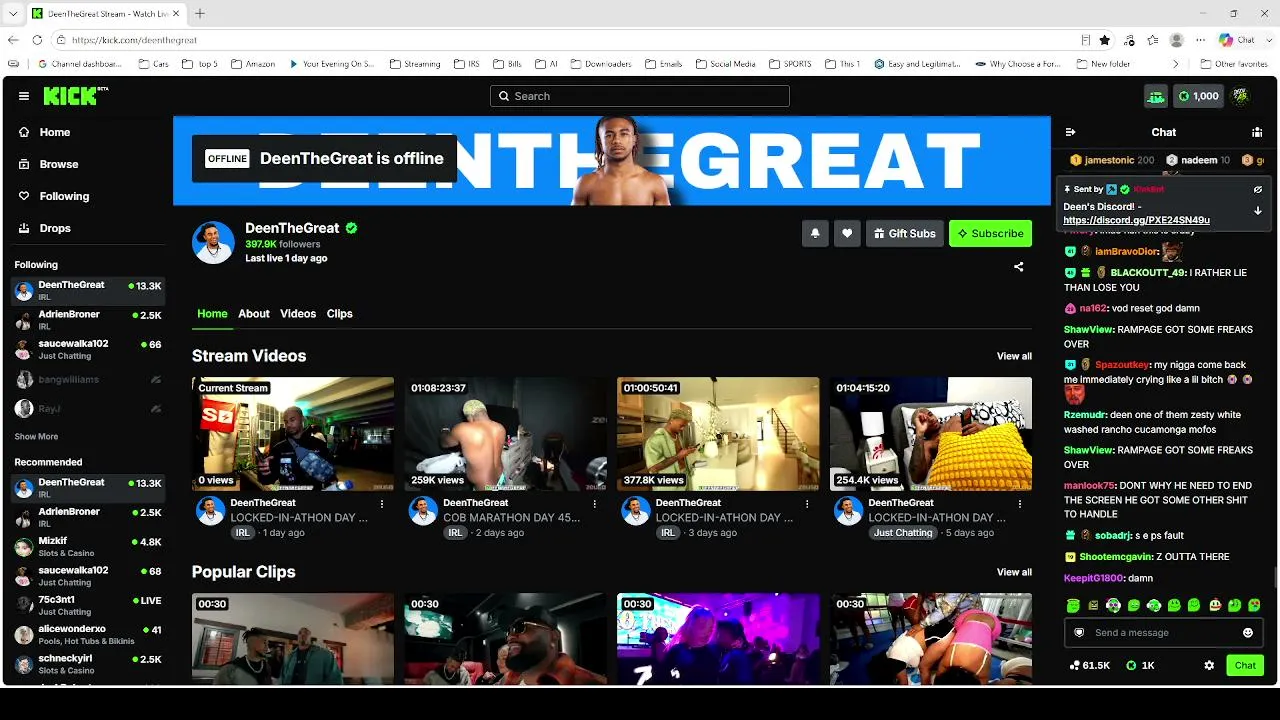Image resolution: width=1280 pixels, height=720 pixels.
Task: Open the Kick shop icon in header
Action: click(x=1156, y=96)
